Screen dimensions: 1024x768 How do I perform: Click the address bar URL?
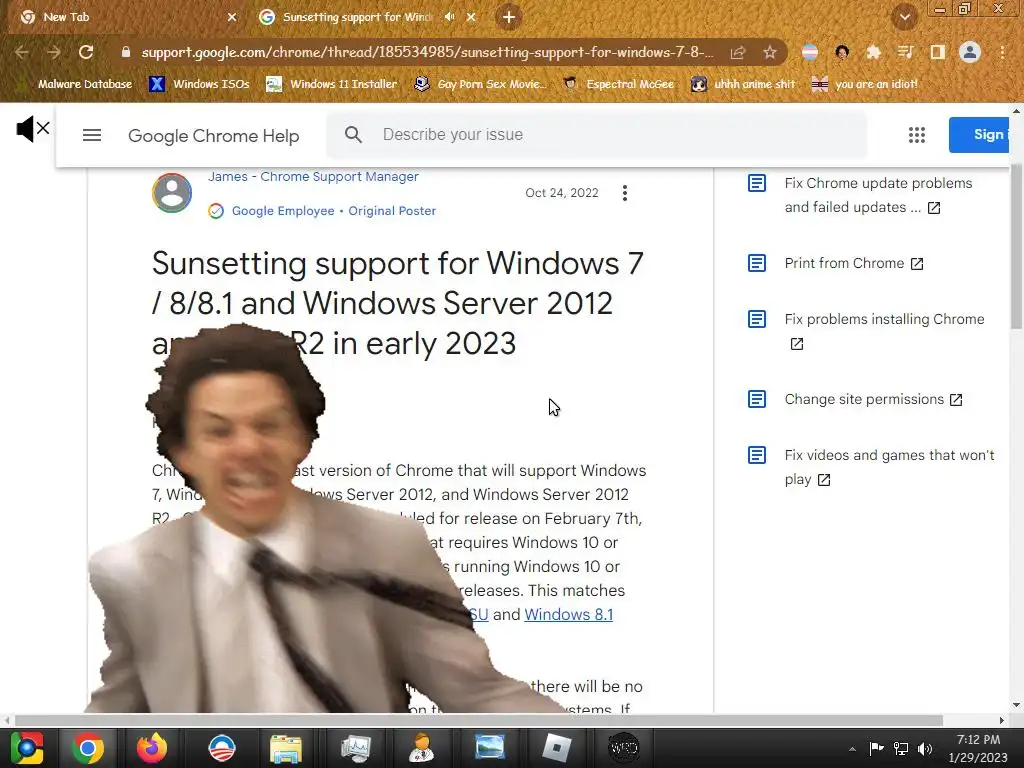(x=427, y=52)
